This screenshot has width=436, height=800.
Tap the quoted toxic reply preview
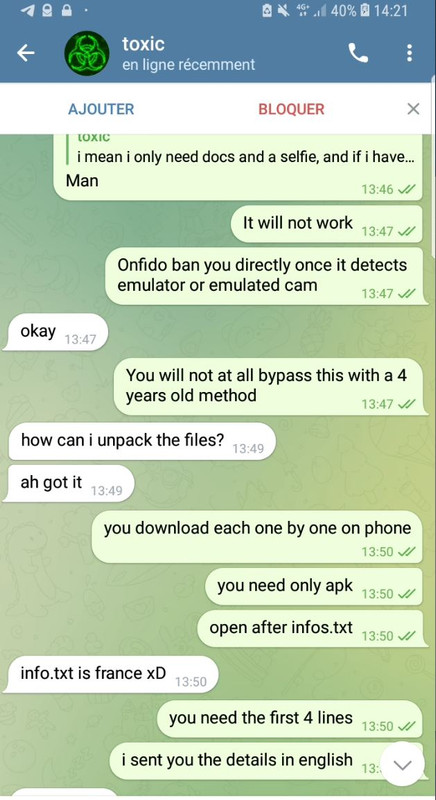[x=241, y=149]
